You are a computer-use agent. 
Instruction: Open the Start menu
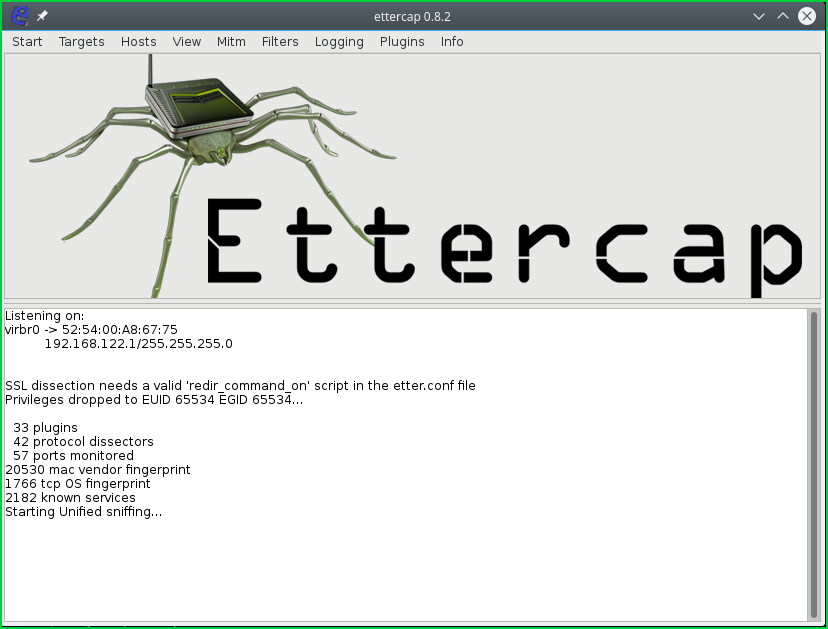(27, 42)
